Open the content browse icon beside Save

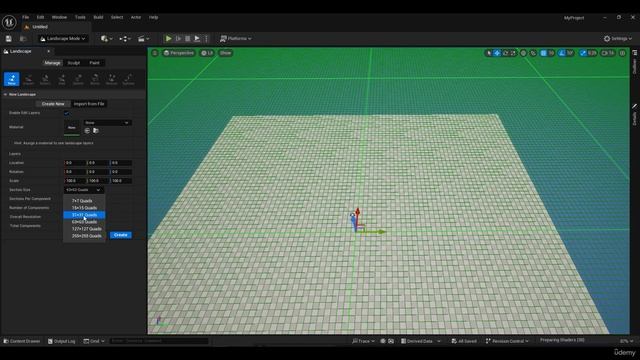[x=23, y=39]
